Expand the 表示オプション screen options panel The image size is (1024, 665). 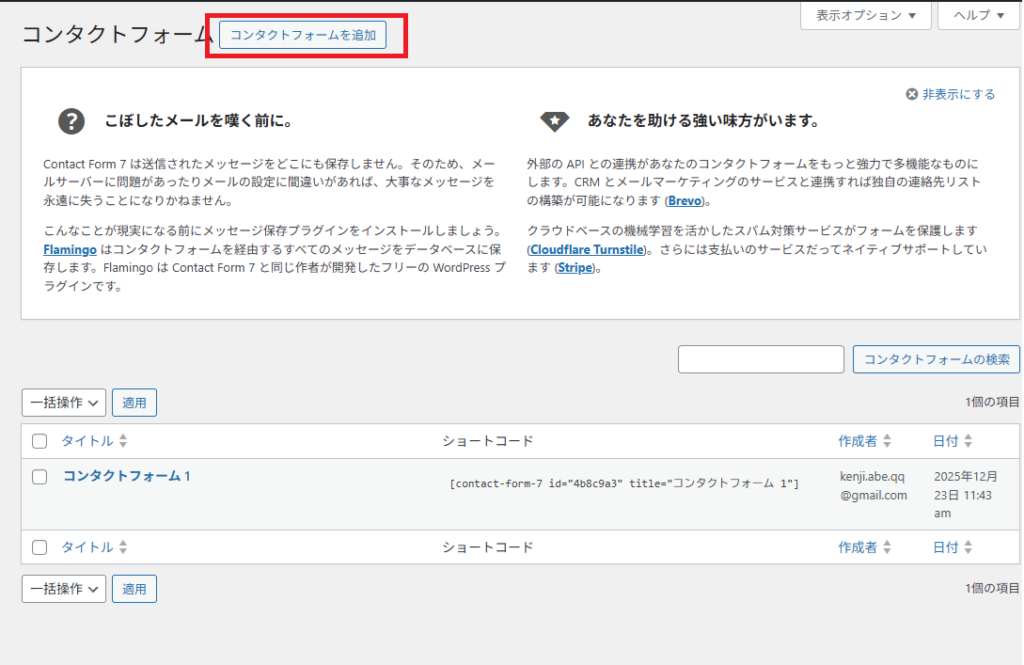click(865, 15)
